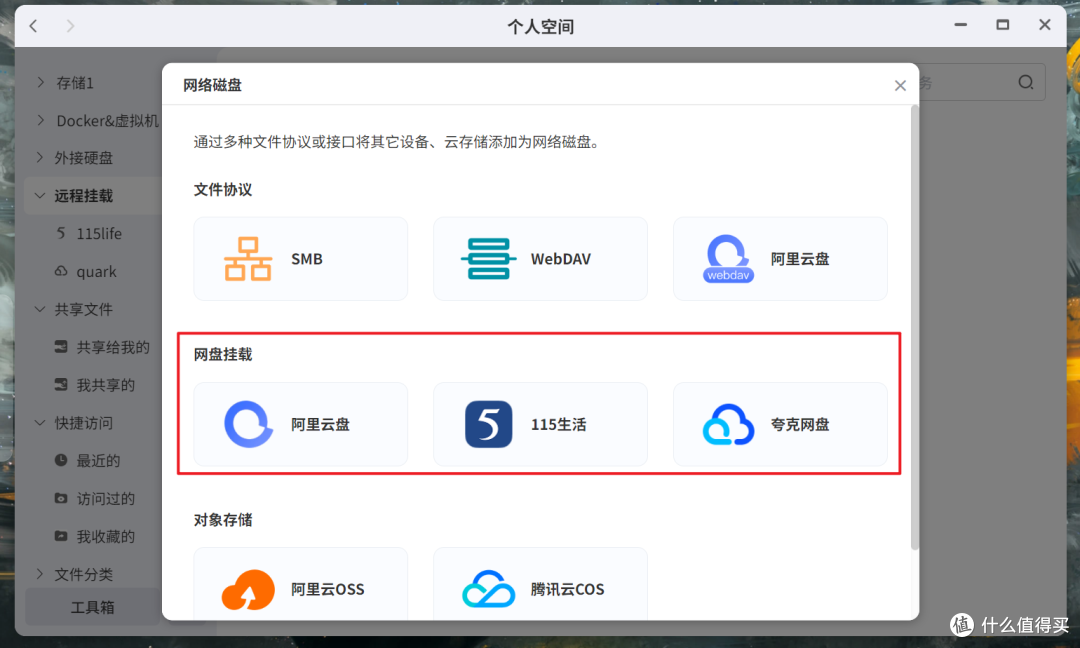
Task: Click the 我收藏的 icon
Action: 61,536
